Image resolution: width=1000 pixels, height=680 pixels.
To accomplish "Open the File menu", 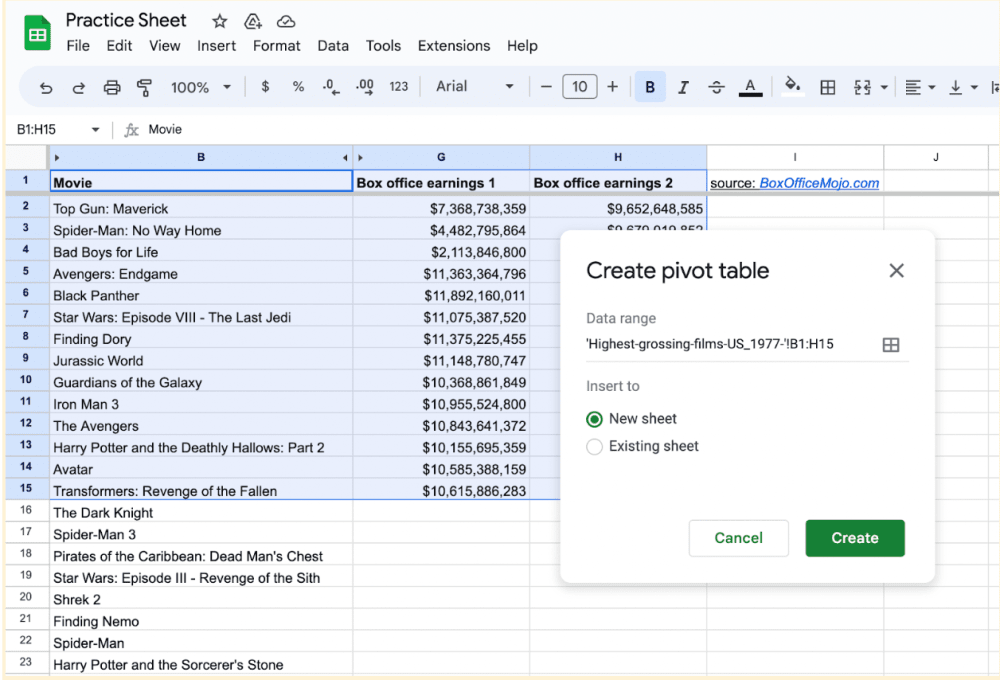I will point(78,46).
